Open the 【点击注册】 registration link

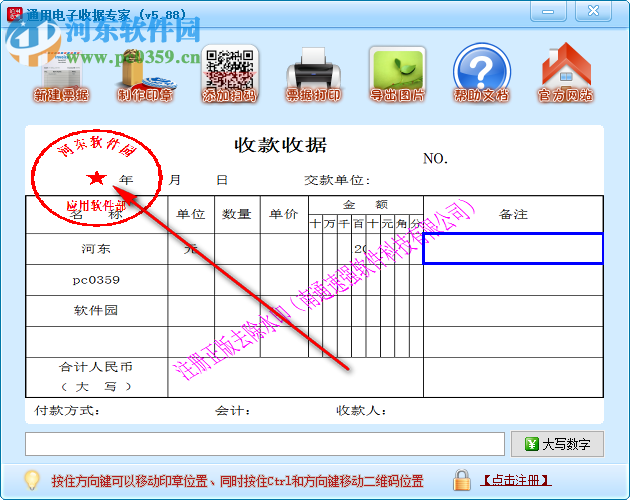pos(516,480)
